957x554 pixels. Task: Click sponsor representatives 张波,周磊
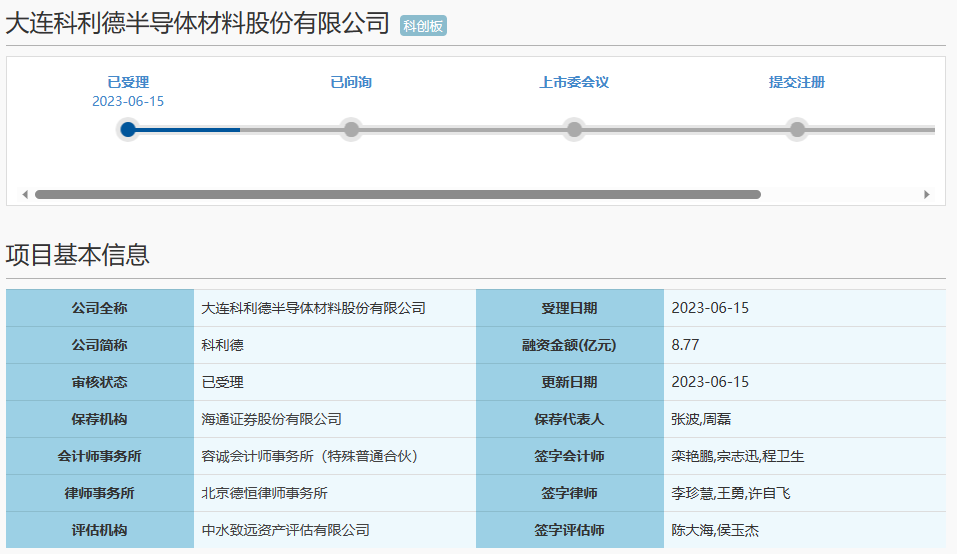pos(701,419)
